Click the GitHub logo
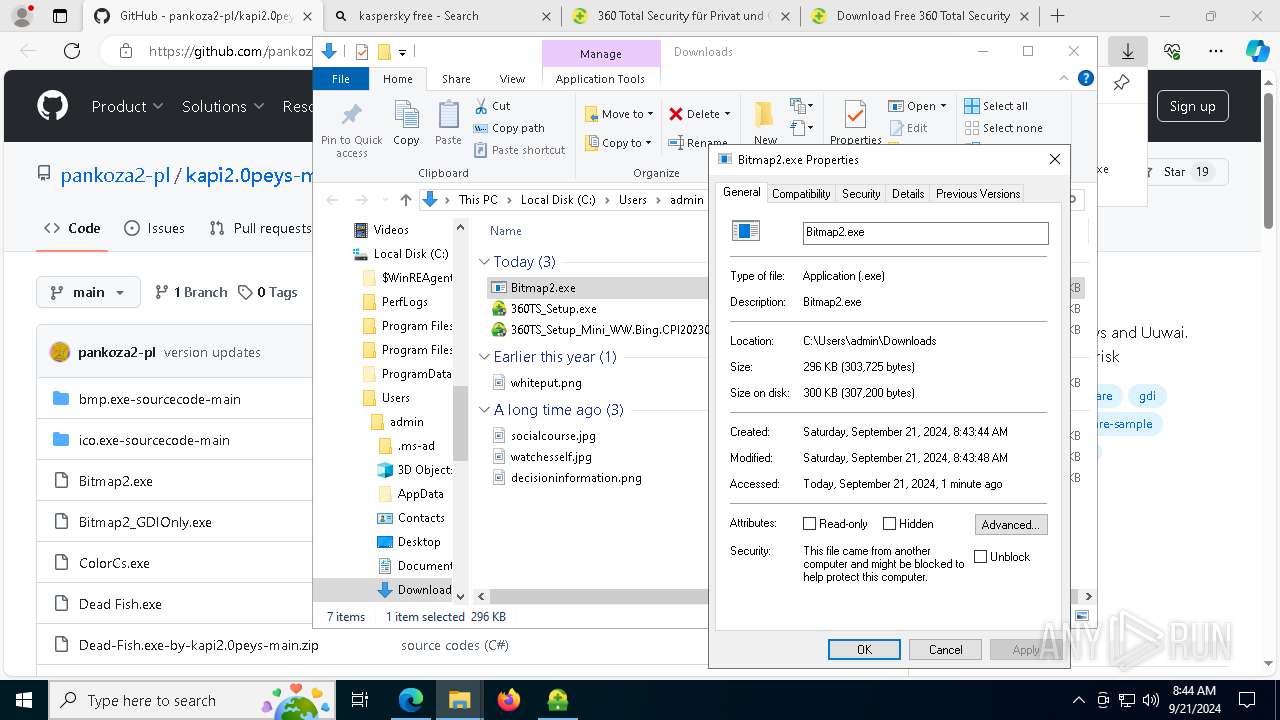Image resolution: width=1280 pixels, height=720 pixels. (53, 106)
